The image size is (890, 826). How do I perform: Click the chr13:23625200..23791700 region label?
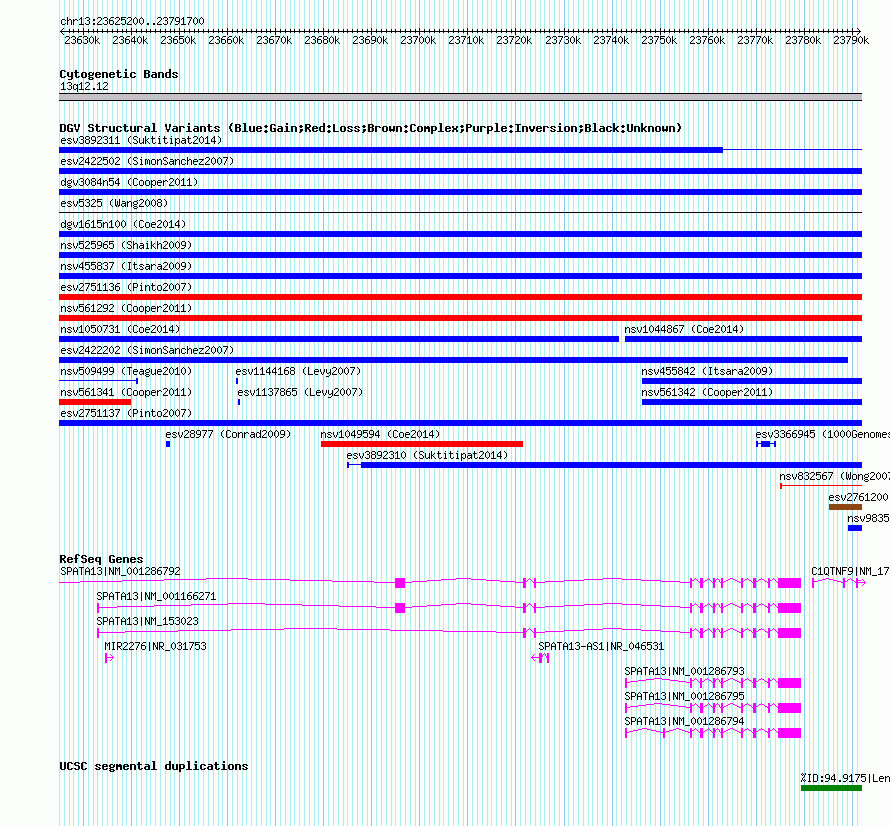[x=132, y=22]
